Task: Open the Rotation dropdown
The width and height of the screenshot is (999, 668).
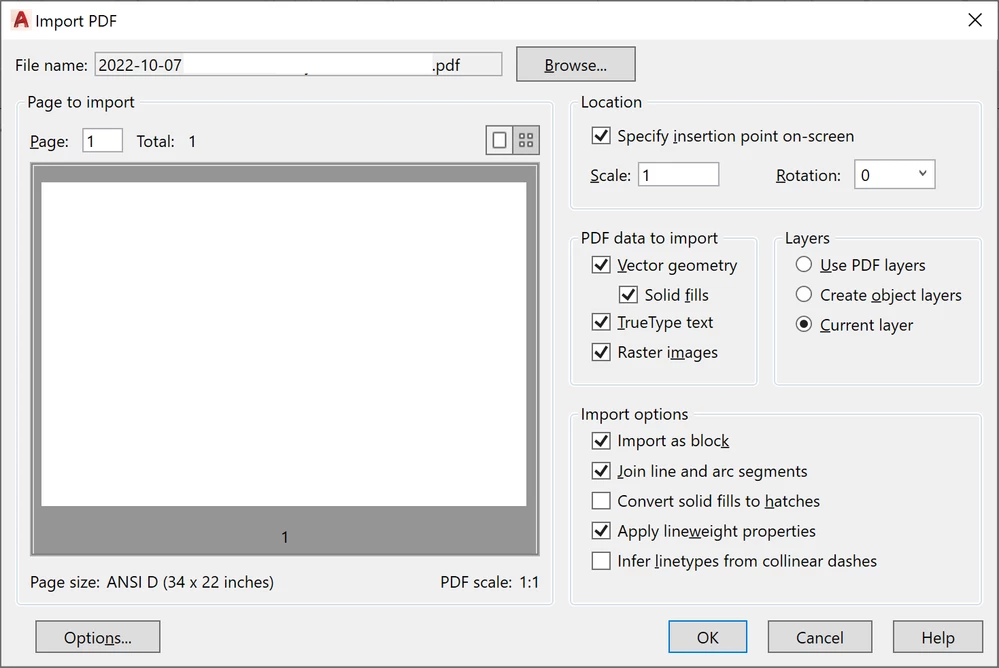Action: [922, 174]
